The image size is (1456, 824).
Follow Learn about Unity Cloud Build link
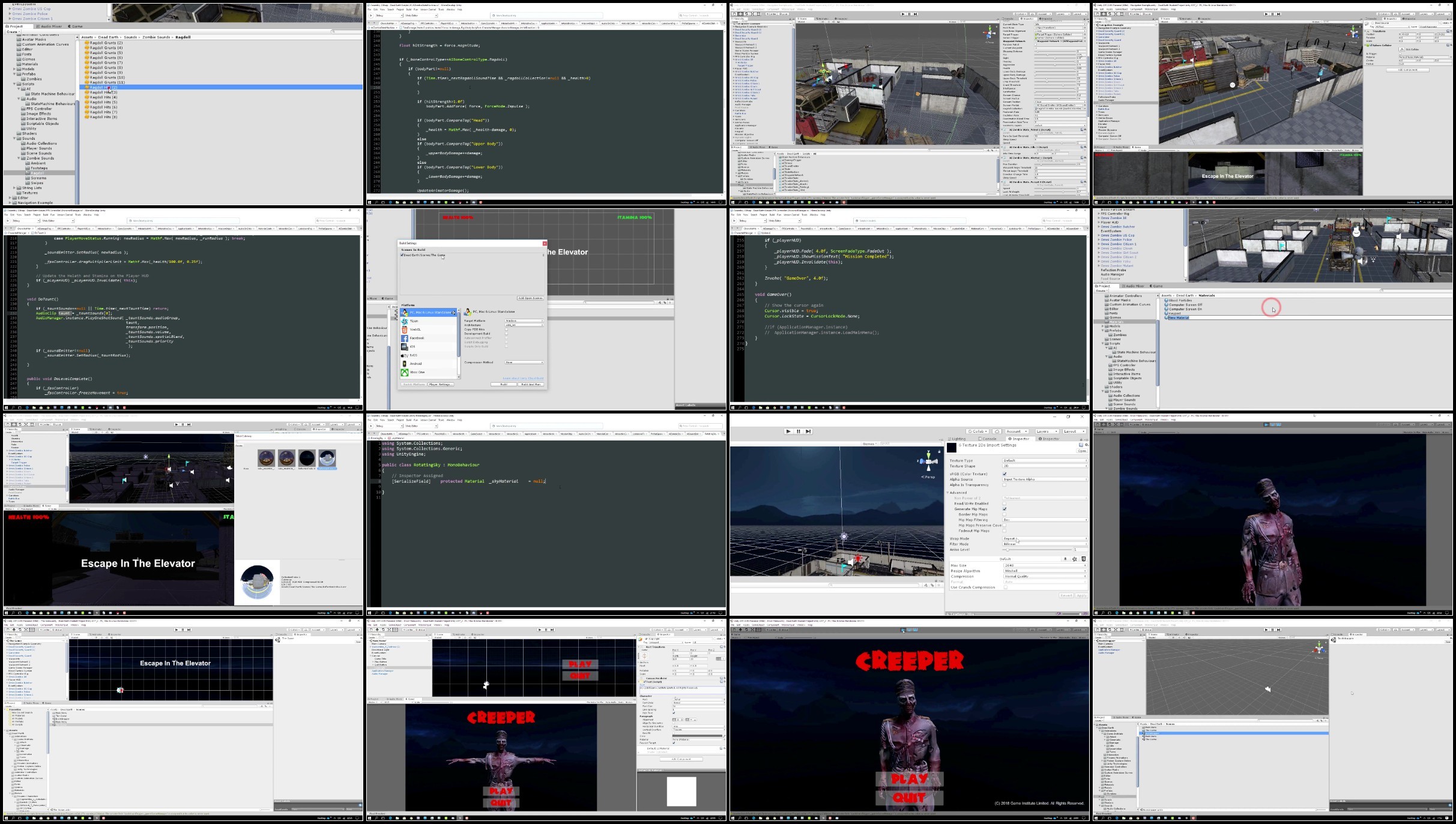pyautogui.click(x=523, y=378)
